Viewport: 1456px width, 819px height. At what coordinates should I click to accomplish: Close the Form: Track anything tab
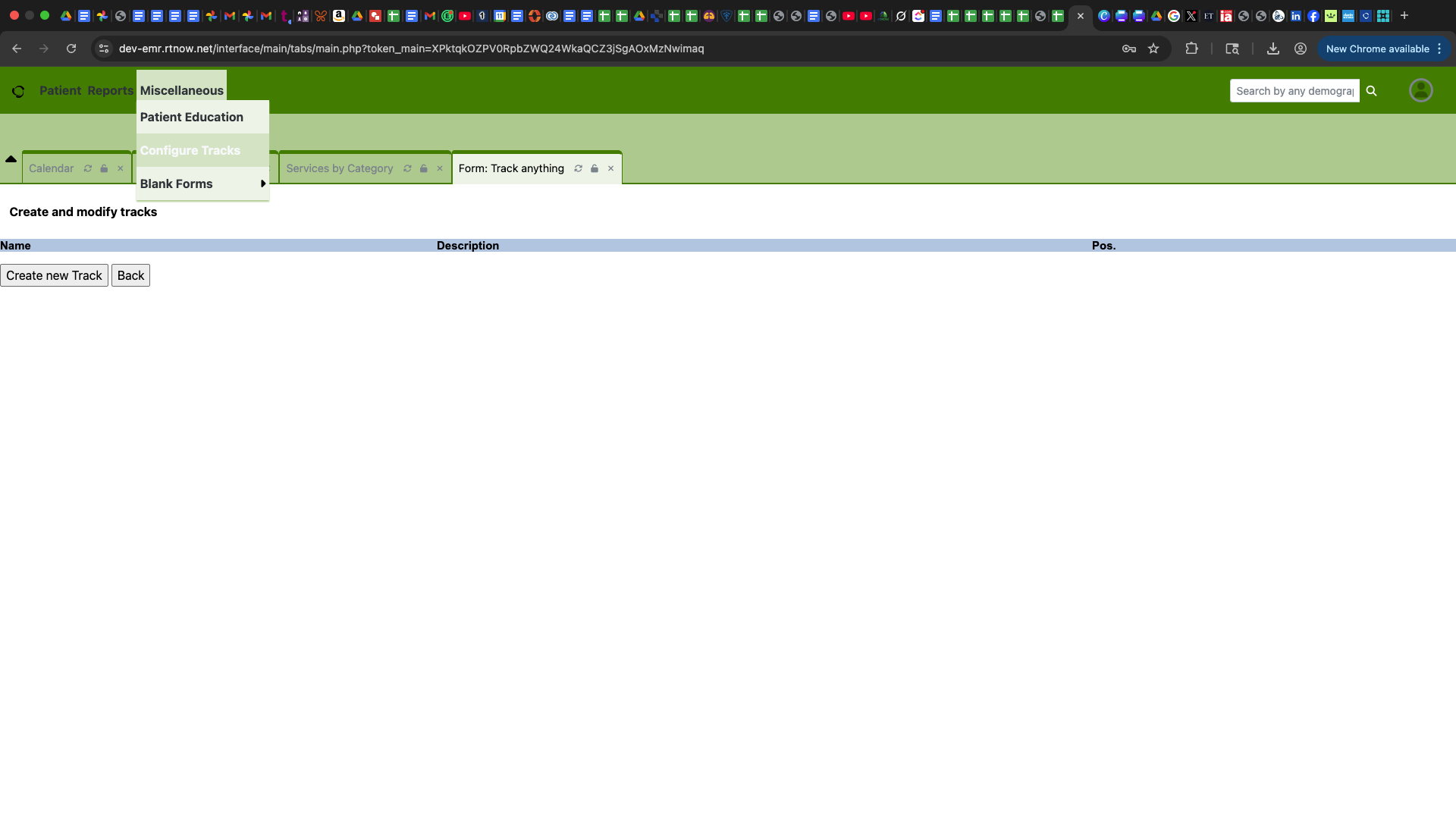610,168
